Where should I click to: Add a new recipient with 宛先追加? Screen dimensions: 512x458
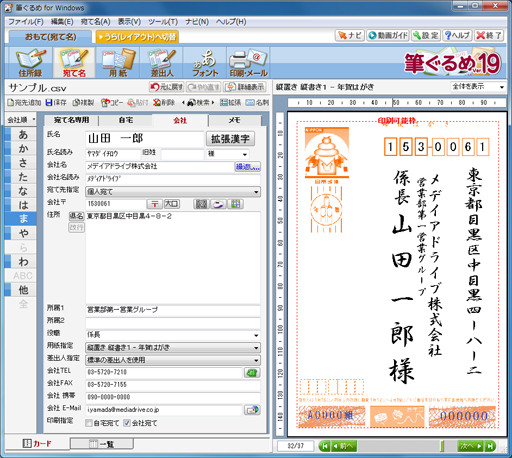click(24, 103)
